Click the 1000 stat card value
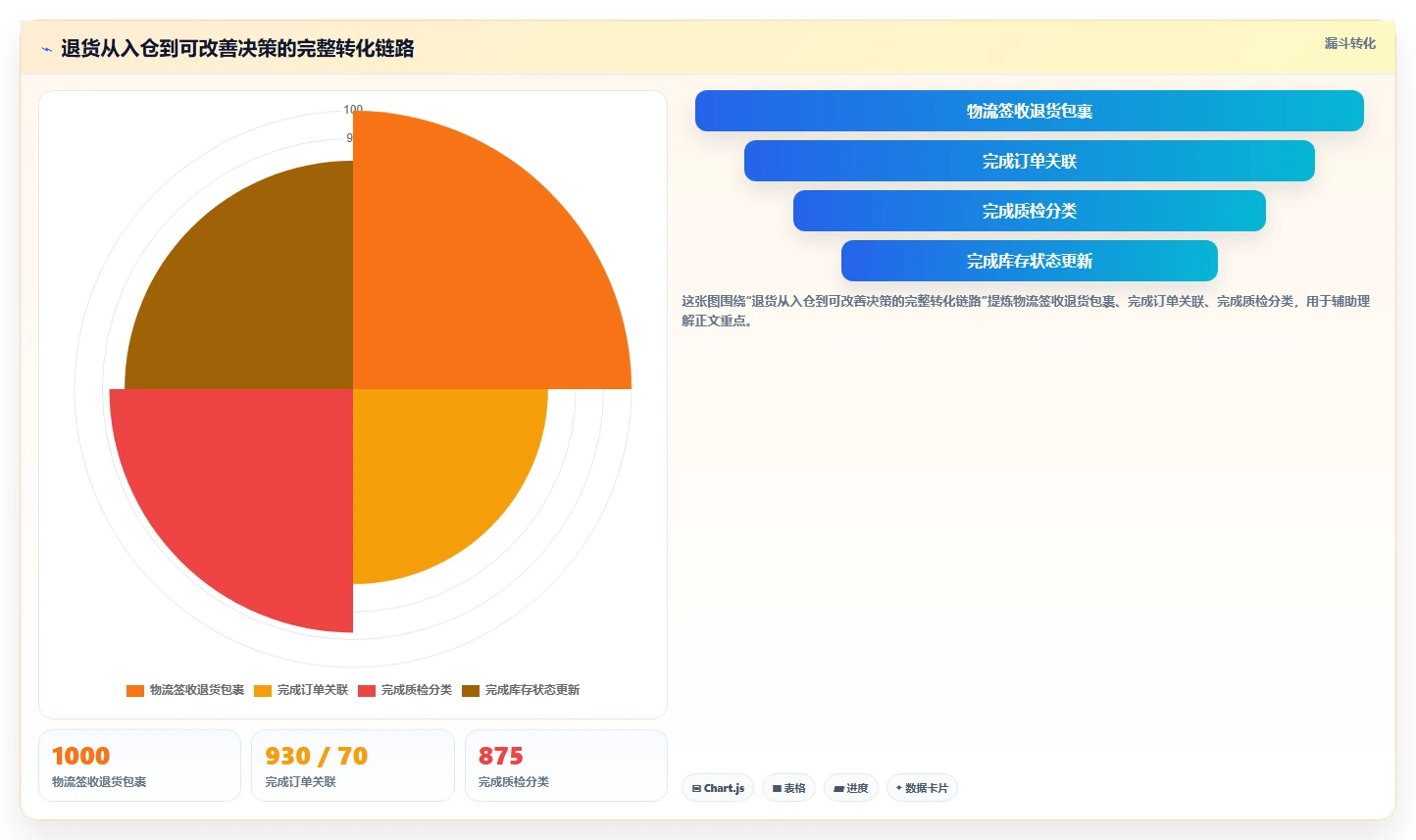This screenshot has height=840, width=1416. [x=80, y=756]
